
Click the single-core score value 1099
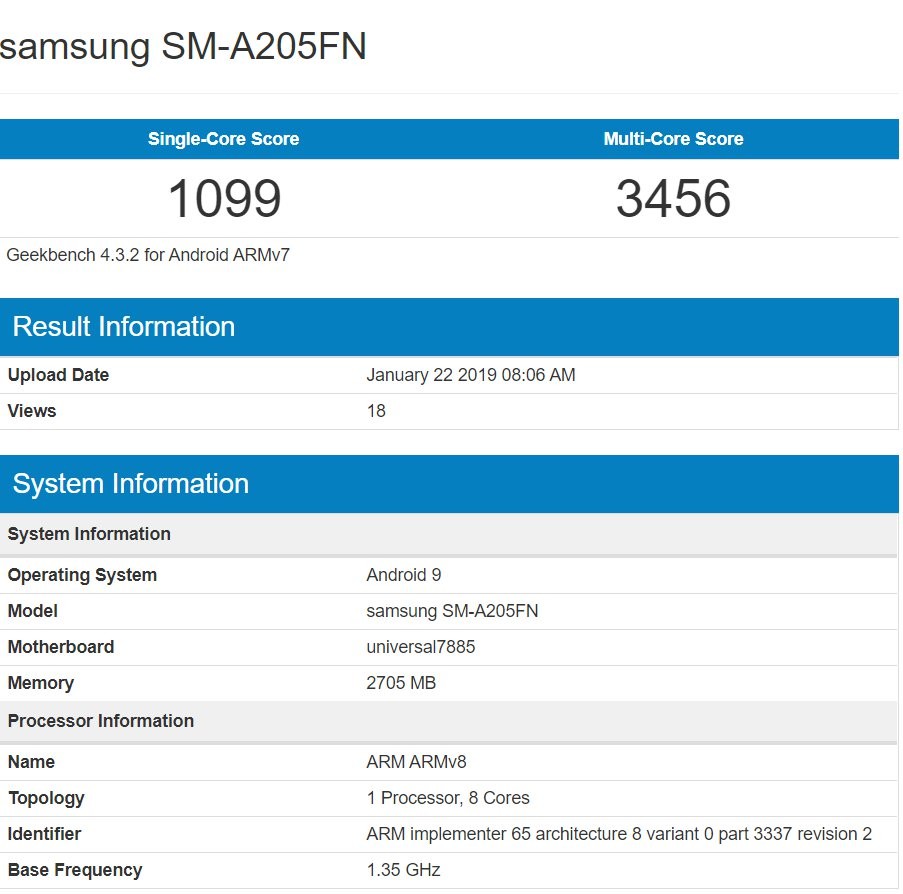click(225, 198)
